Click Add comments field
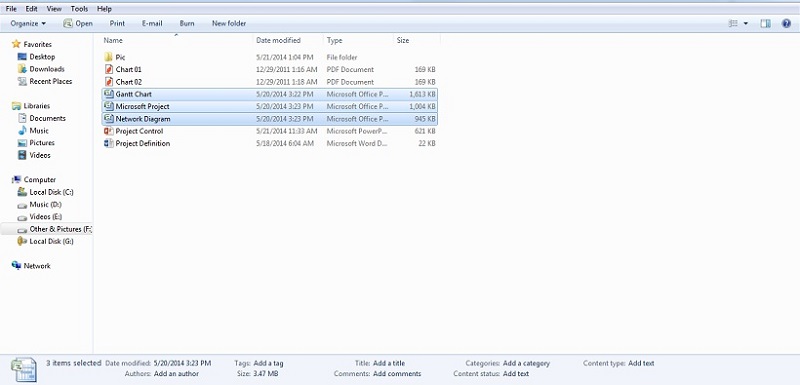This screenshot has height=385, width=800. [x=397, y=374]
